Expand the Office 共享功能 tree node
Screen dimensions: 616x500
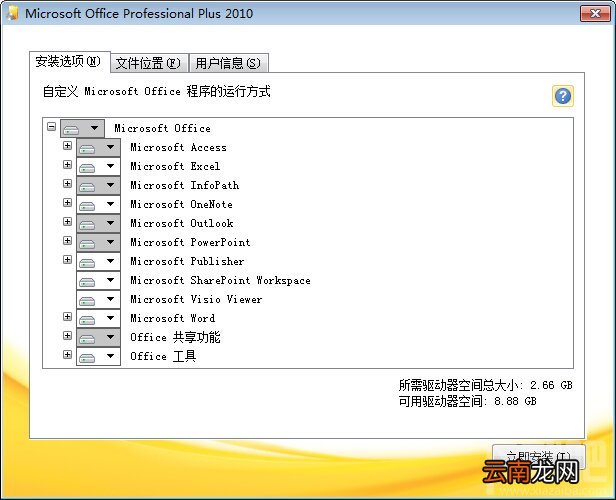pos(68,335)
